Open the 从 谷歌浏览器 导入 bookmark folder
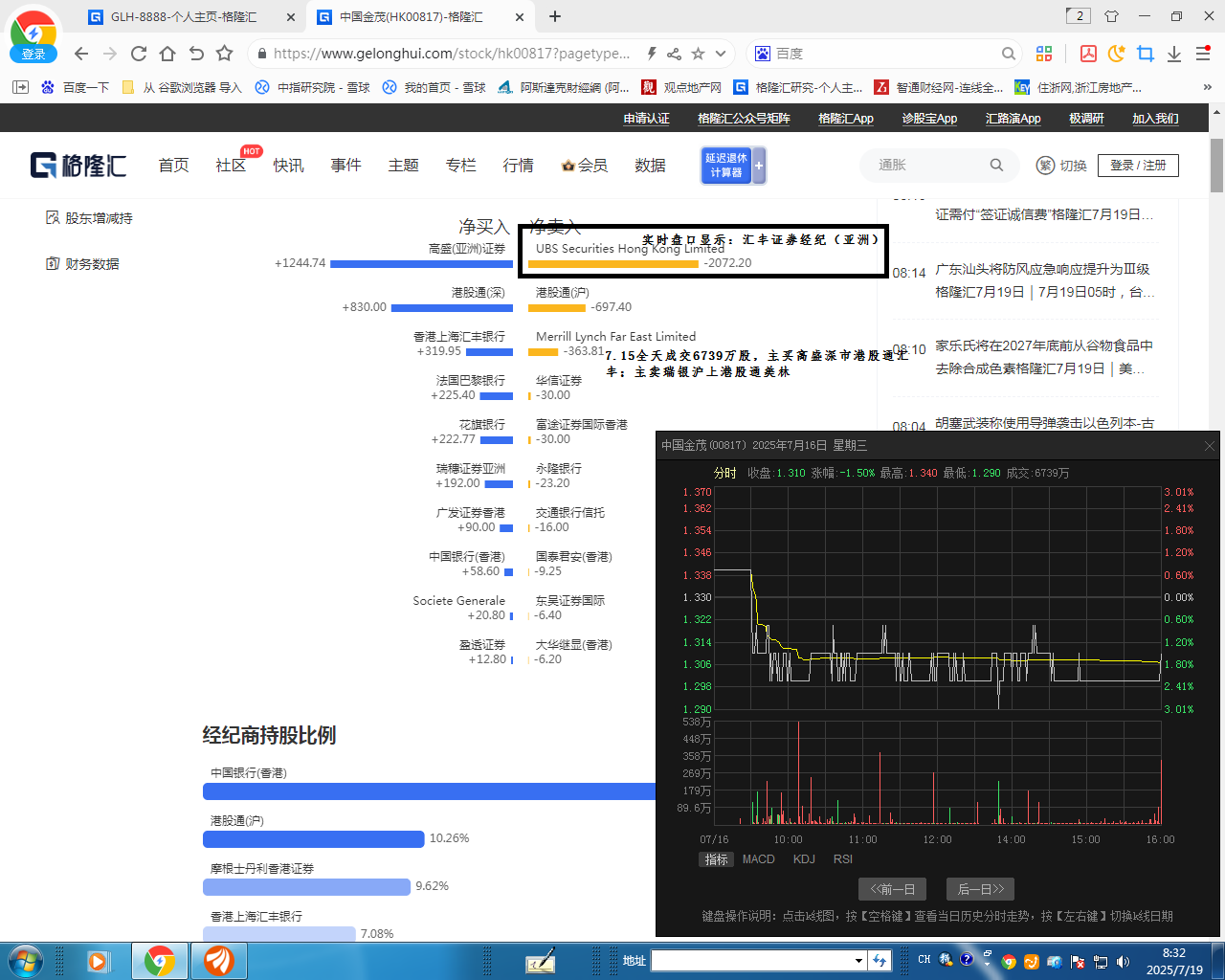 [182, 87]
